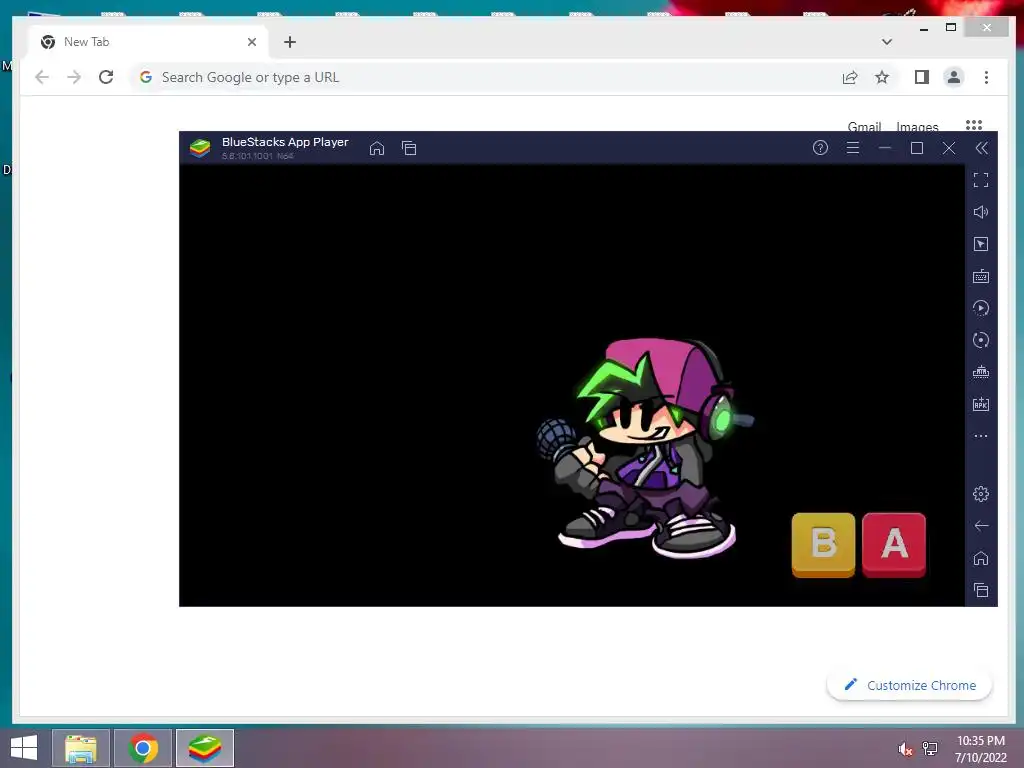Click the BlueStacks logo icon

(x=200, y=148)
